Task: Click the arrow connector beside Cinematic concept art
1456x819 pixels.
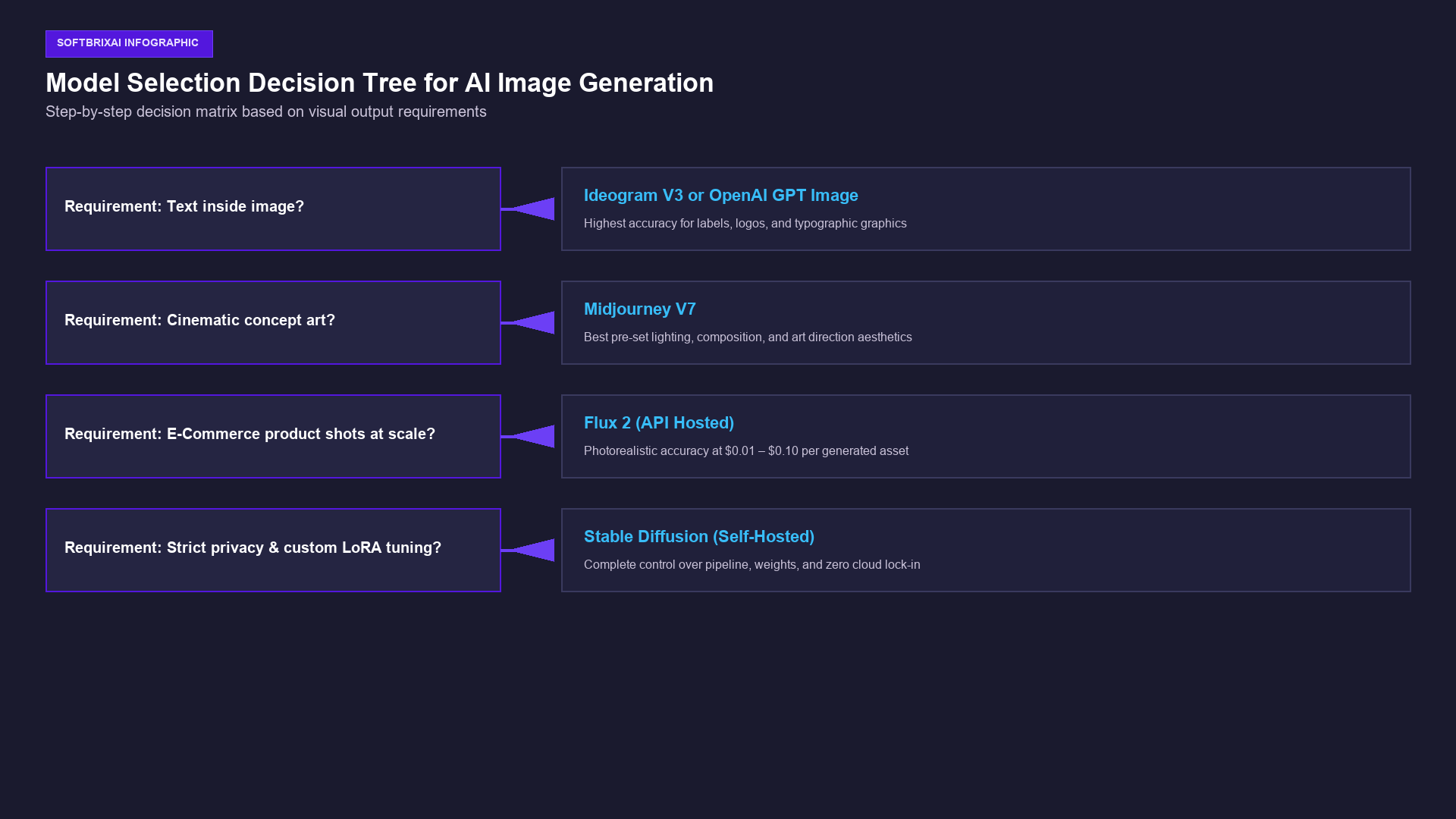Action: pos(528,322)
